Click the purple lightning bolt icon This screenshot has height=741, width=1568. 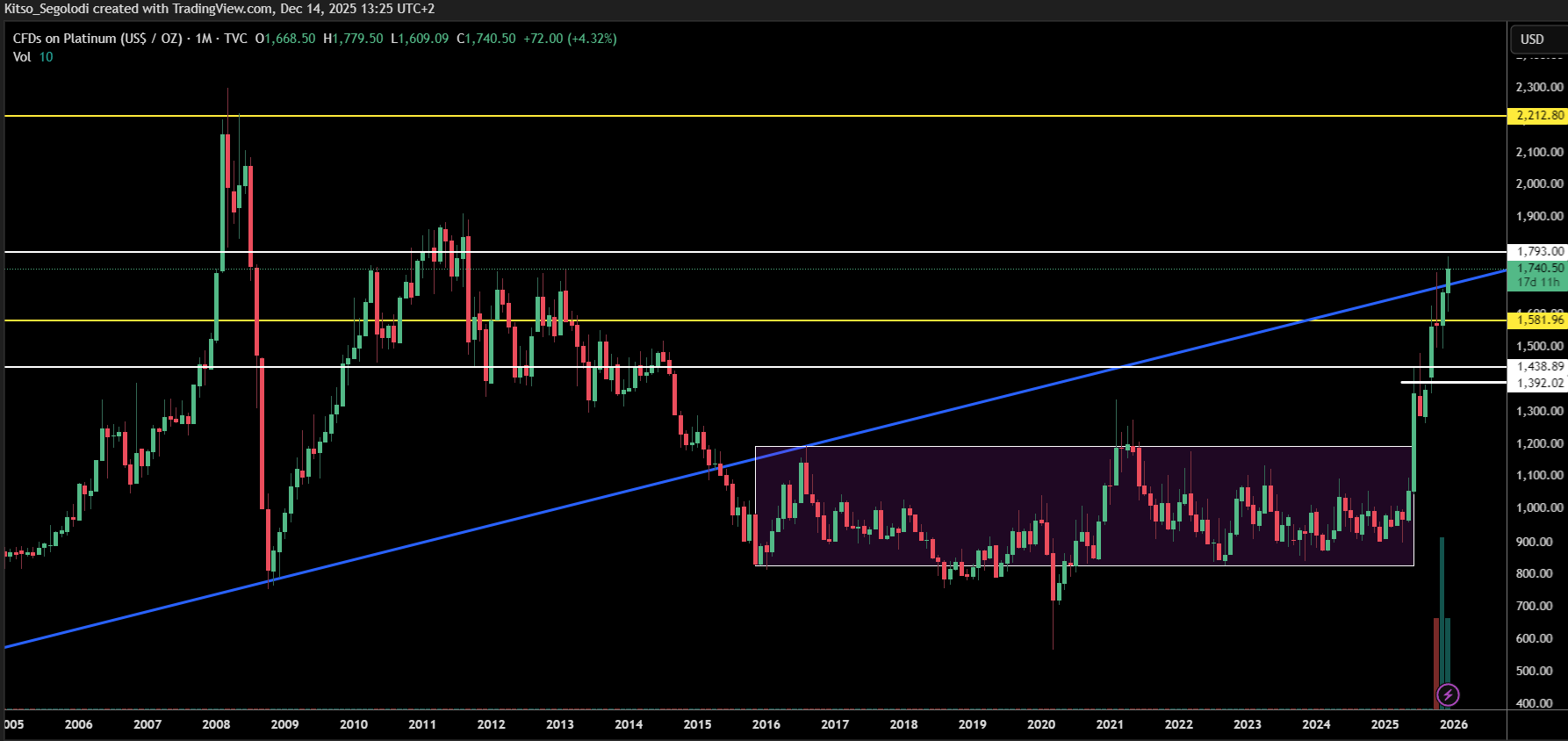(1447, 695)
